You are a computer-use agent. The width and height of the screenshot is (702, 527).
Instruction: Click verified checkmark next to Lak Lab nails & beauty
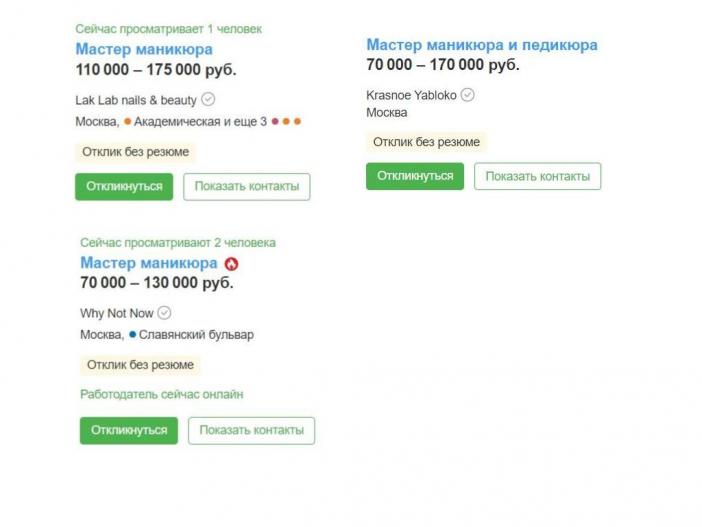[x=208, y=99]
